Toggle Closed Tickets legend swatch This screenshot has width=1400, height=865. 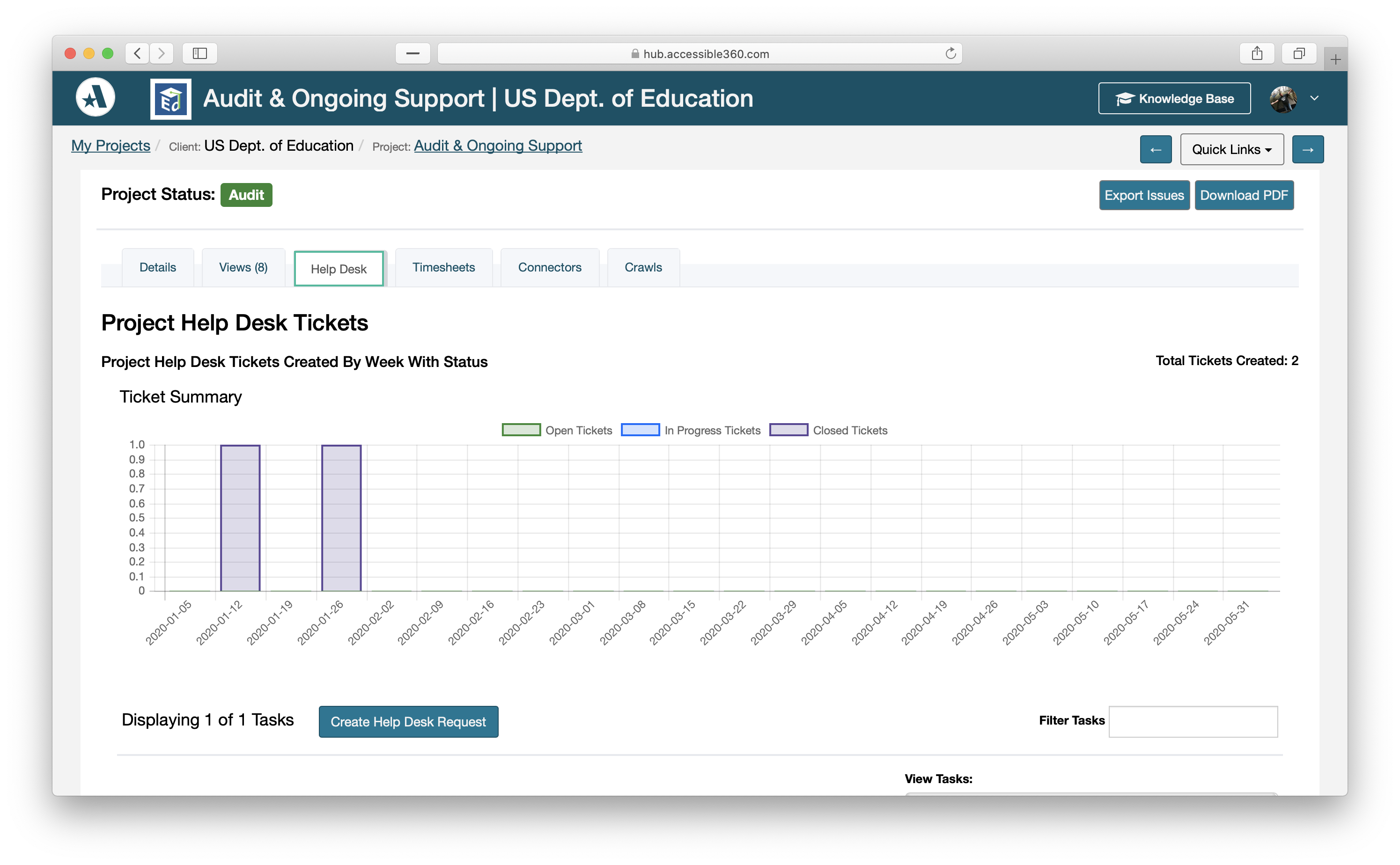coord(788,430)
